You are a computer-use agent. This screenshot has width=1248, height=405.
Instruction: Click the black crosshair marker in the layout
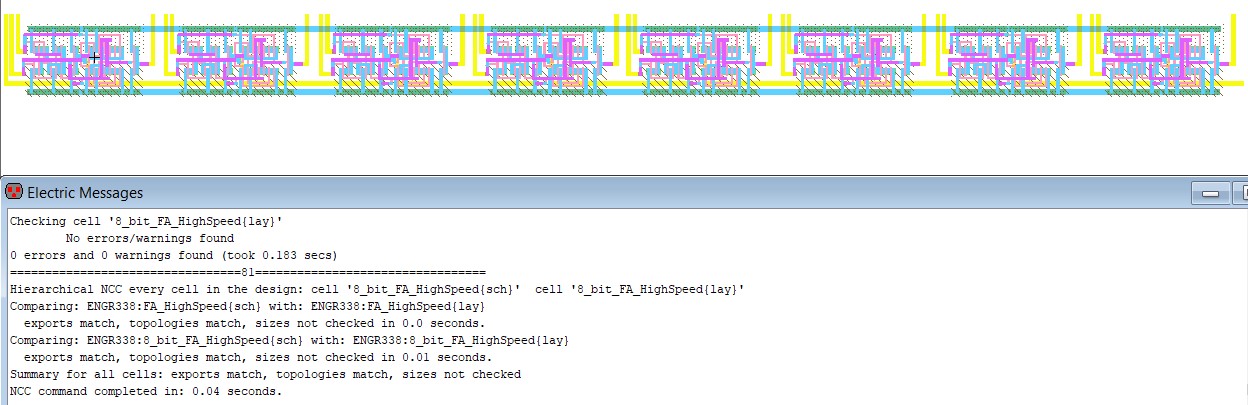95,58
